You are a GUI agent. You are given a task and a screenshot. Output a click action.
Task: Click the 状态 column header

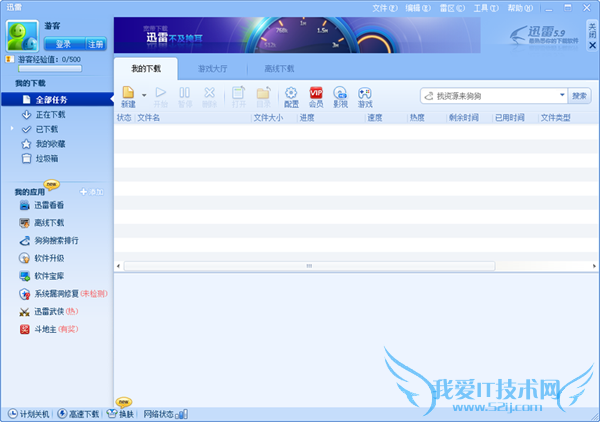point(124,118)
